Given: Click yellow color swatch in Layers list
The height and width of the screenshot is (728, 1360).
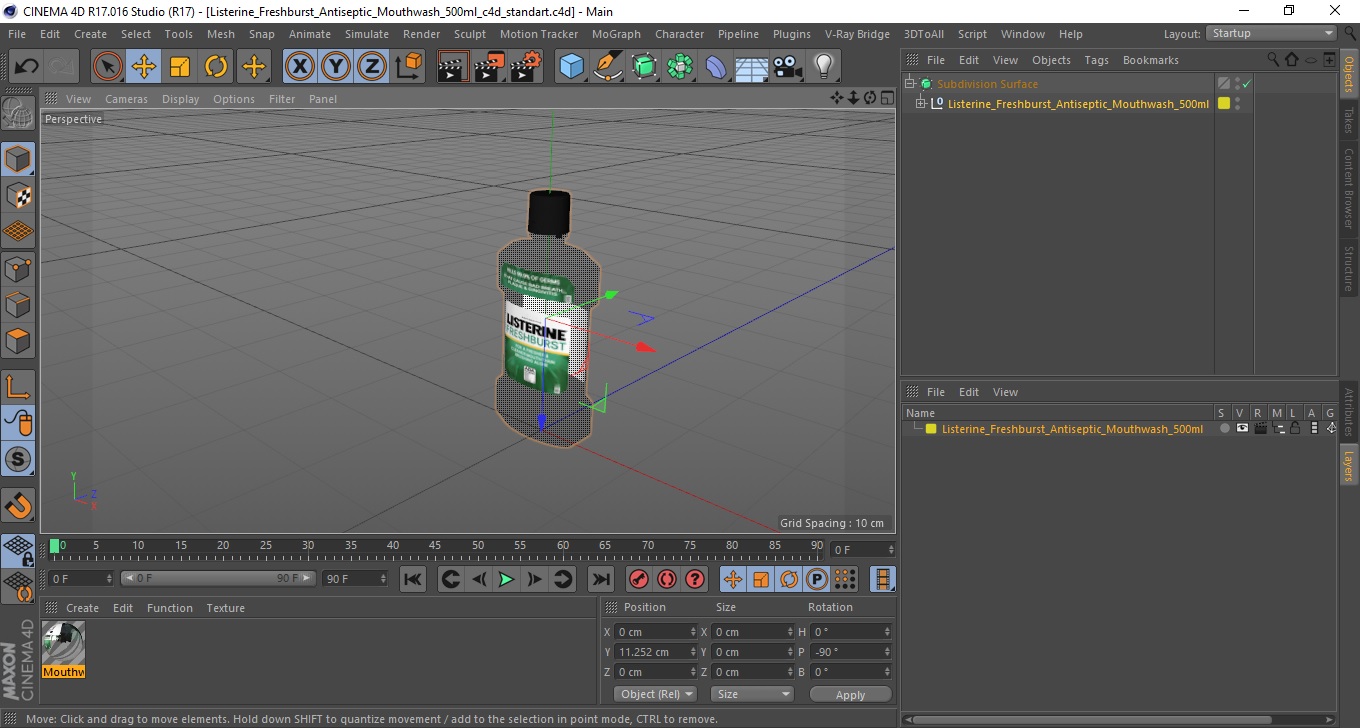Looking at the screenshot, I should pos(931,429).
